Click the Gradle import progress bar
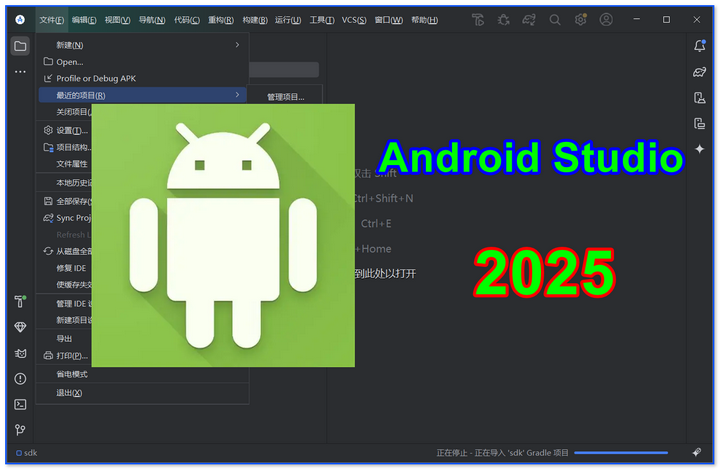This screenshot has width=720, height=470. [x=621, y=453]
